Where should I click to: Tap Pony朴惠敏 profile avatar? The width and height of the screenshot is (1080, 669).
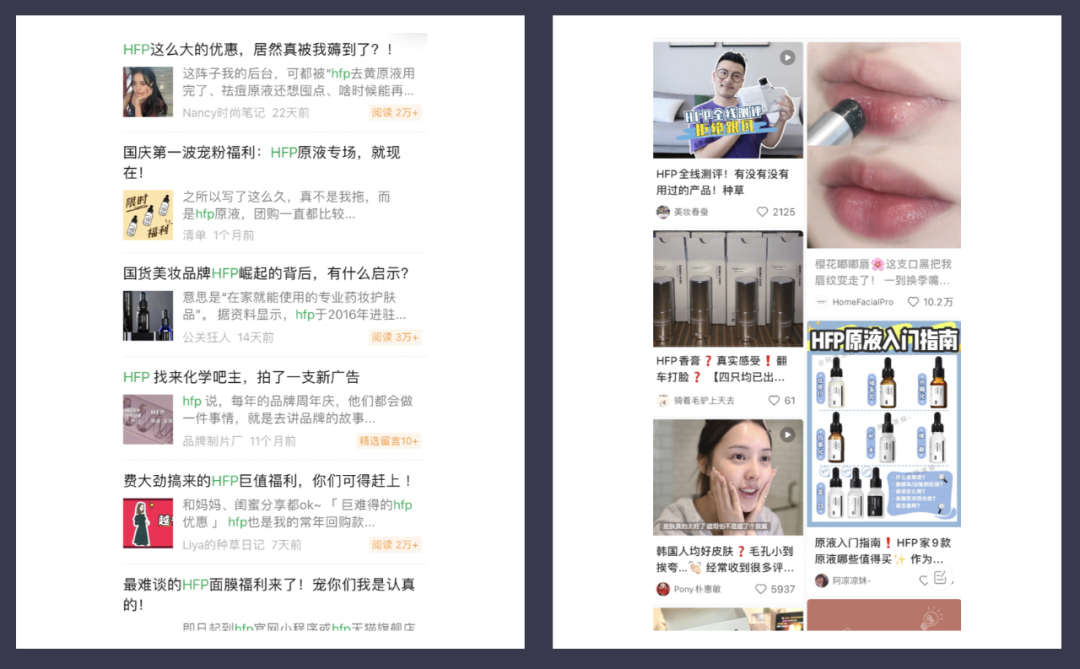pyautogui.click(x=662, y=589)
